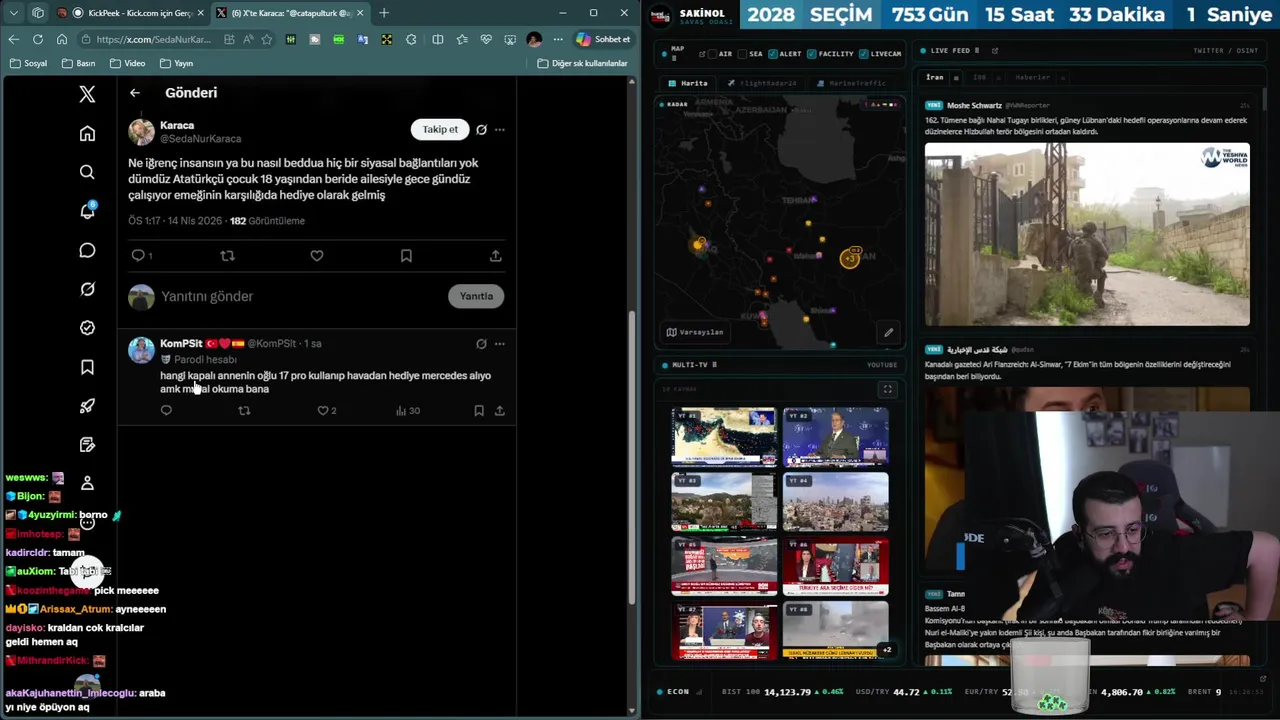Toggle SEA checkbox in map panel
Screen dimensions: 1280x720
click(x=743, y=54)
